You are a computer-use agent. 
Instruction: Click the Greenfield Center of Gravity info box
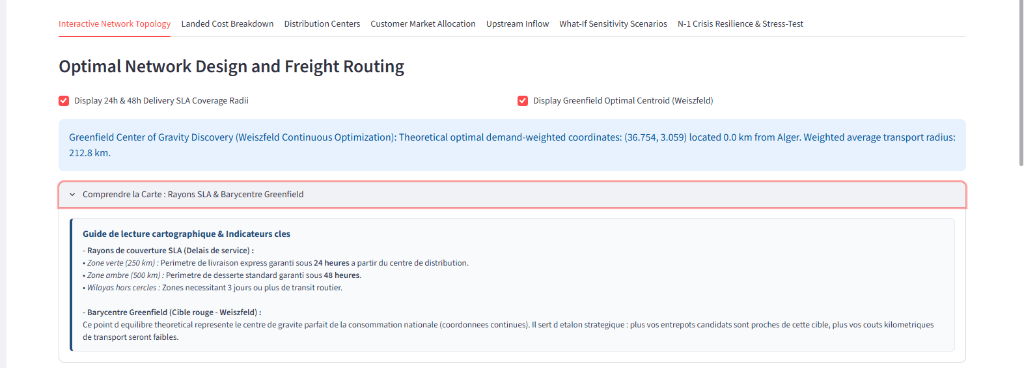click(512, 146)
